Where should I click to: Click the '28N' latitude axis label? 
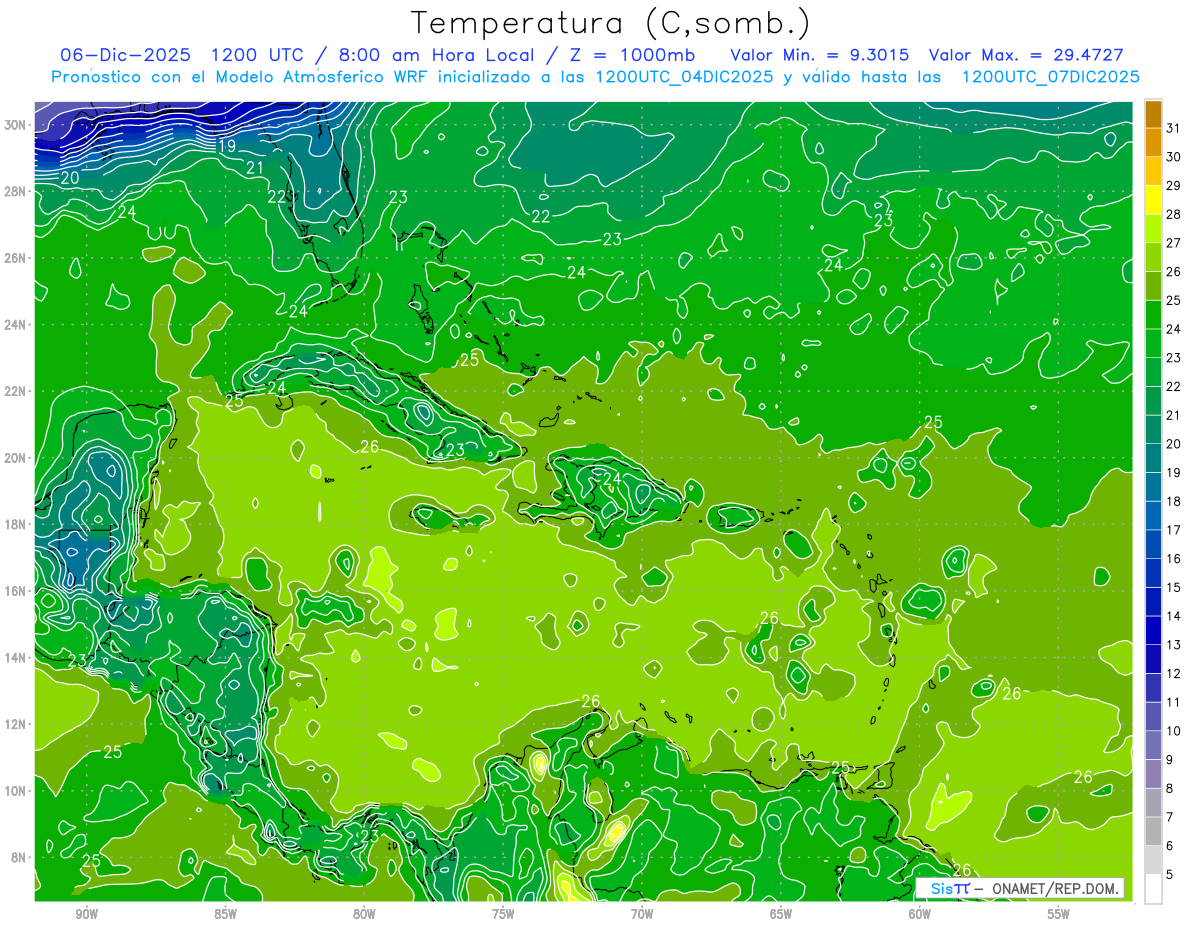click(x=16, y=191)
